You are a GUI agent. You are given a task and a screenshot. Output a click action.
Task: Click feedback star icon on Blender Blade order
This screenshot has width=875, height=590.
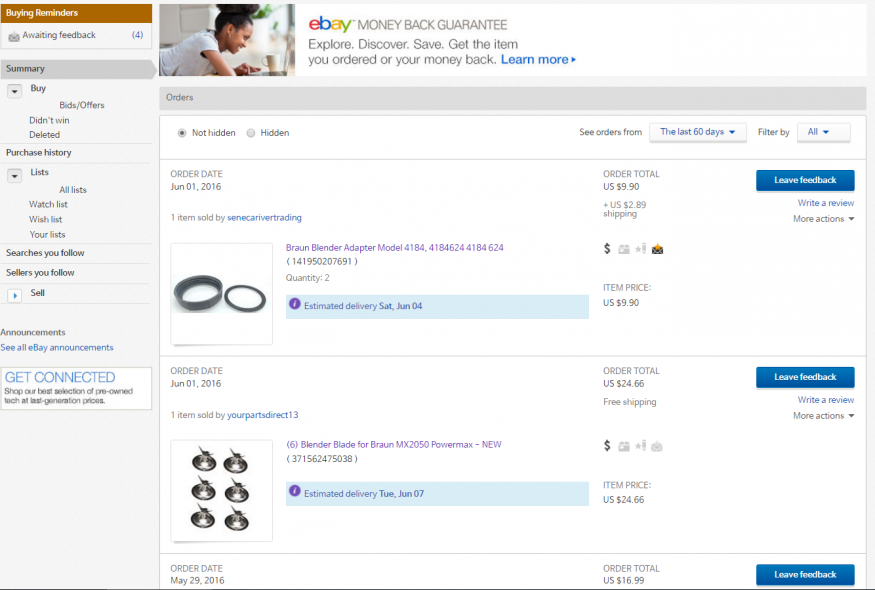coord(640,446)
